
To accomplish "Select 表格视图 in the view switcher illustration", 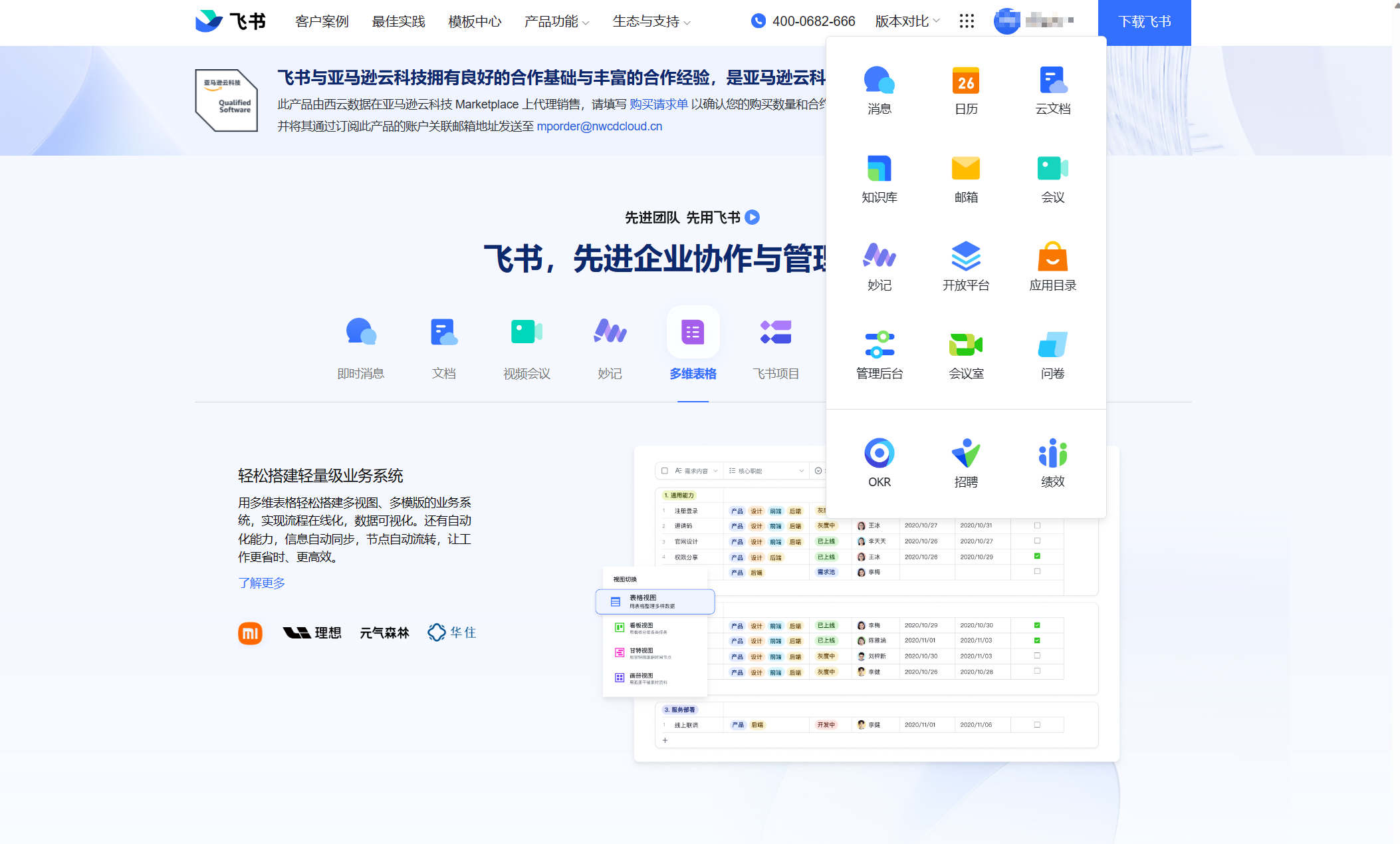I will point(655,601).
